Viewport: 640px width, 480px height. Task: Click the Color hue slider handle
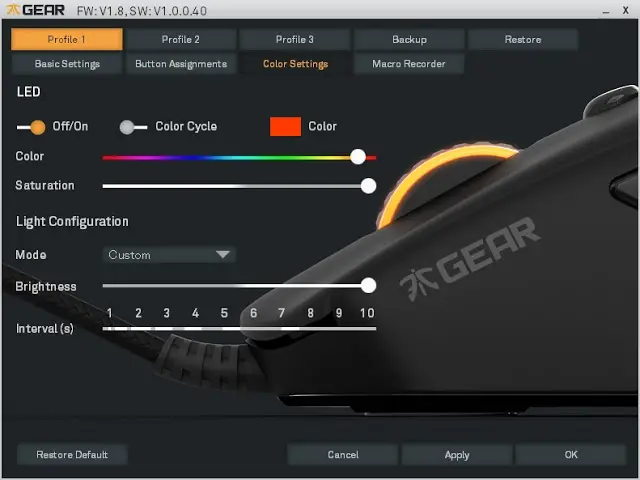358,157
